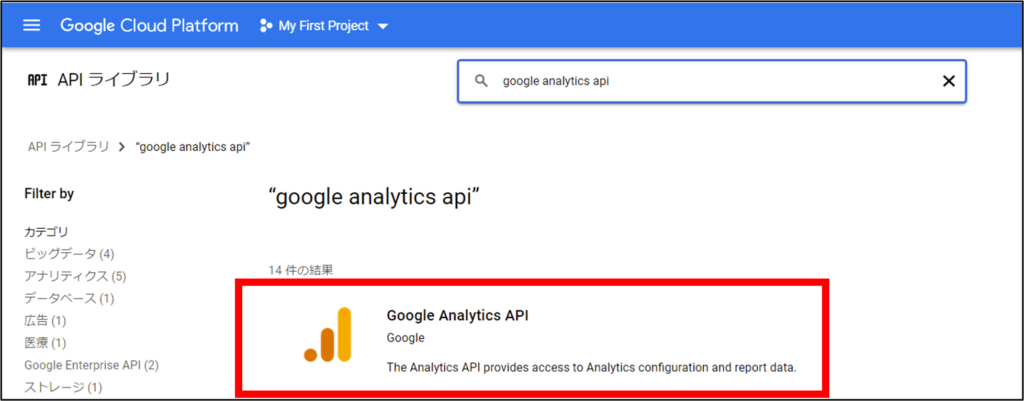Filter by 医療 (1) category
The height and width of the screenshot is (401, 1024).
[45, 343]
